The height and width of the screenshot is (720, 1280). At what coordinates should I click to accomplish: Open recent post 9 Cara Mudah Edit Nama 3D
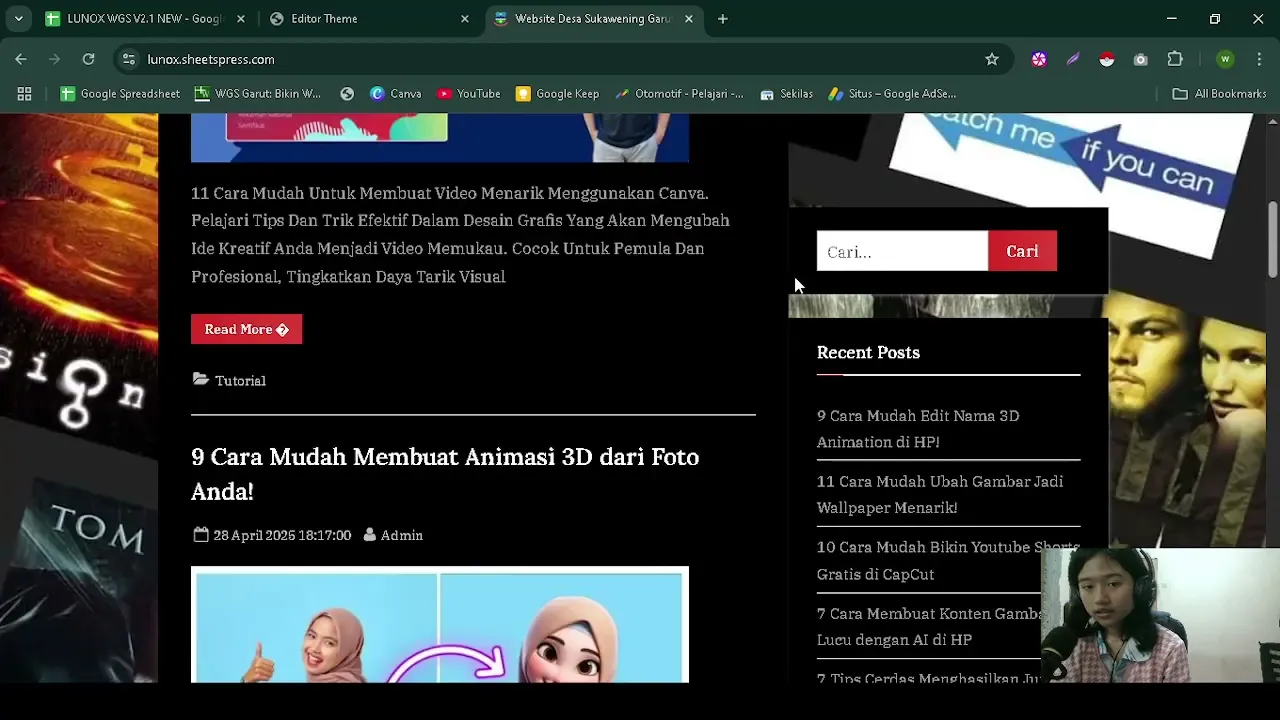918,428
